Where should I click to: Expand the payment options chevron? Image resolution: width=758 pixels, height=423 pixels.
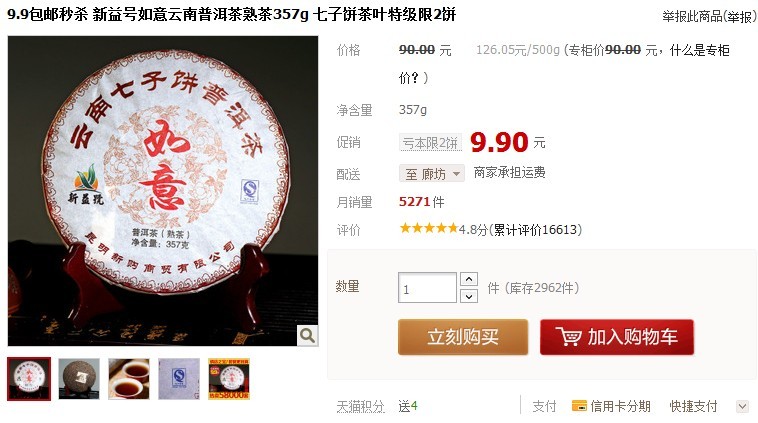point(742,407)
